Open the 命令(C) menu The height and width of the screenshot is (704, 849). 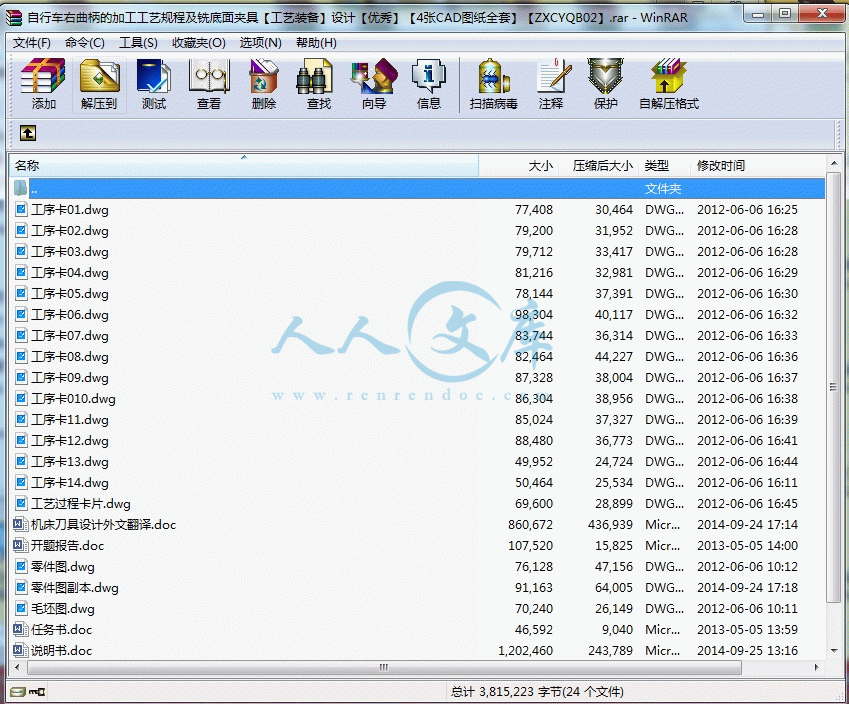pos(84,43)
